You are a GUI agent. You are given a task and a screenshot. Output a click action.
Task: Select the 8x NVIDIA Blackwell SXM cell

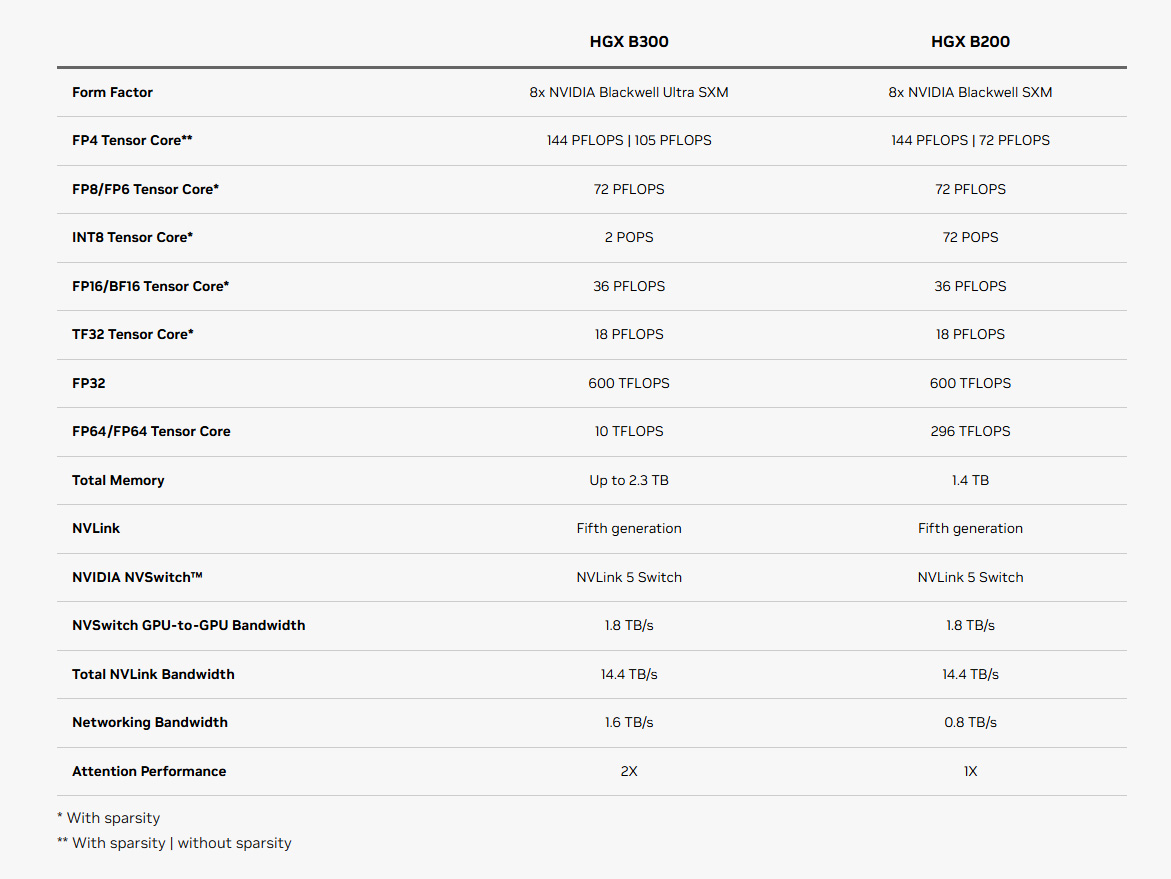[970, 93]
